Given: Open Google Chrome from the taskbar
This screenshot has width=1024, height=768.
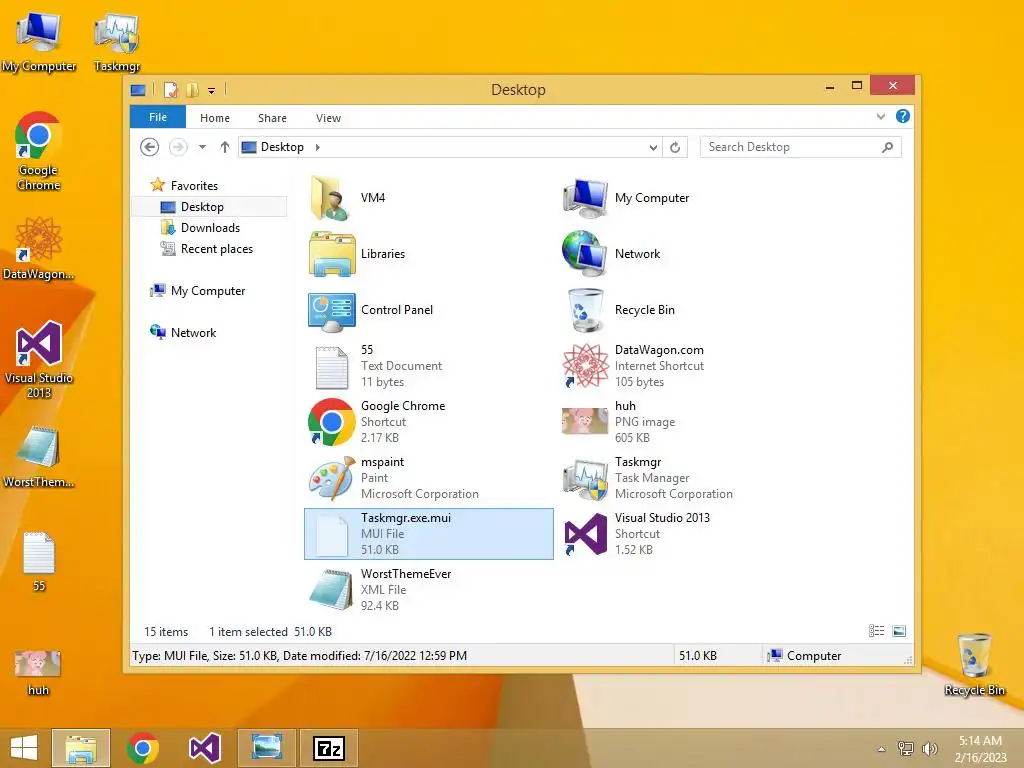Looking at the screenshot, I should [x=143, y=748].
